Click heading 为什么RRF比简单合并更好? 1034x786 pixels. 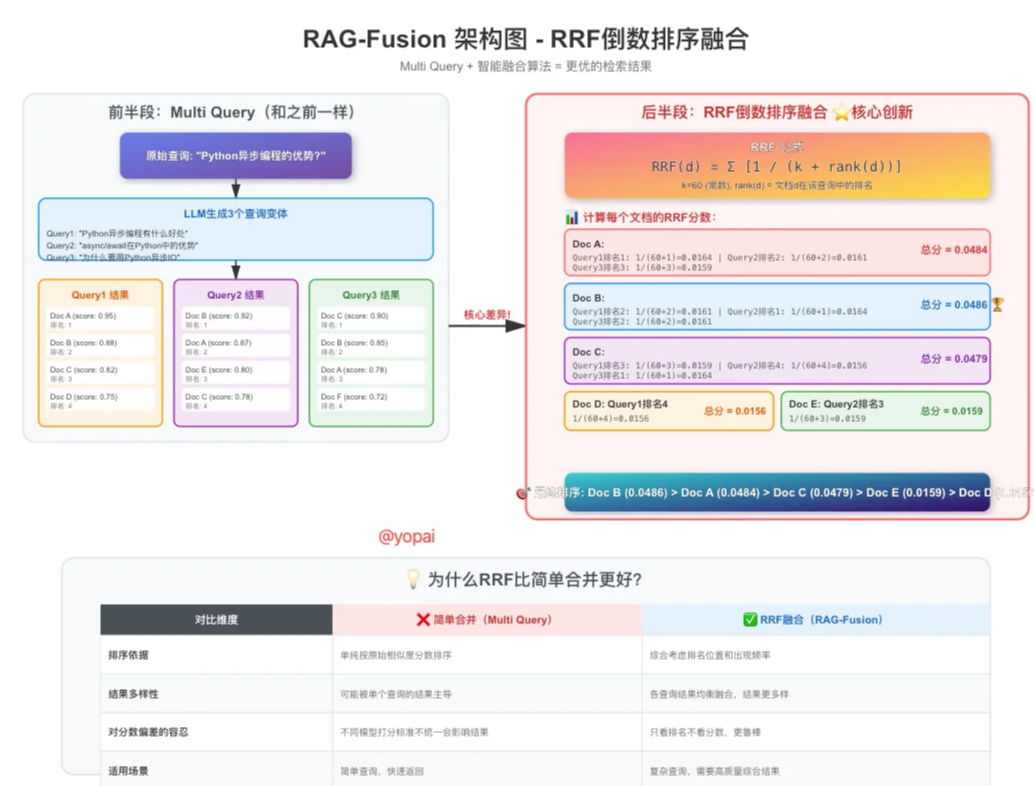pos(535,579)
